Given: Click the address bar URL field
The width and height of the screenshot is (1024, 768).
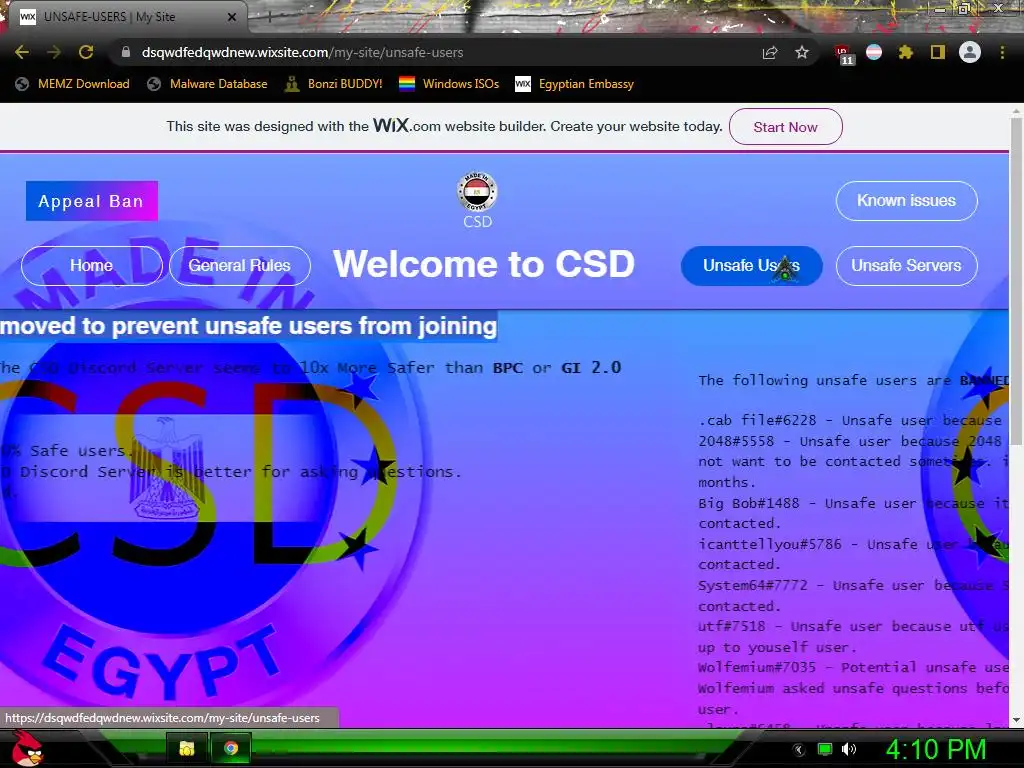Looking at the screenshot, I should coord(431,52).
